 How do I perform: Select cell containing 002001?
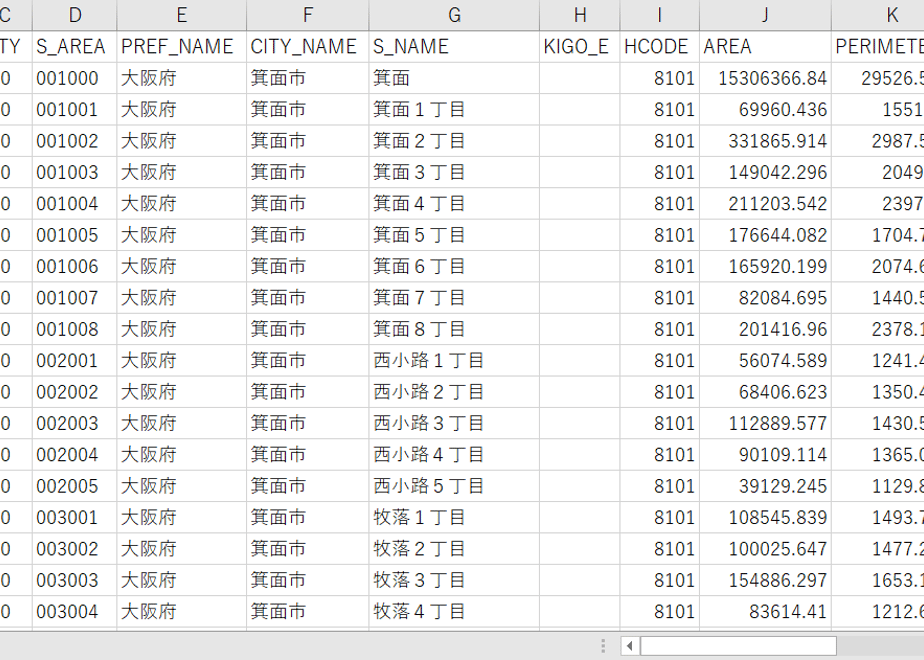pyautogui.click(x=74, y=361)
